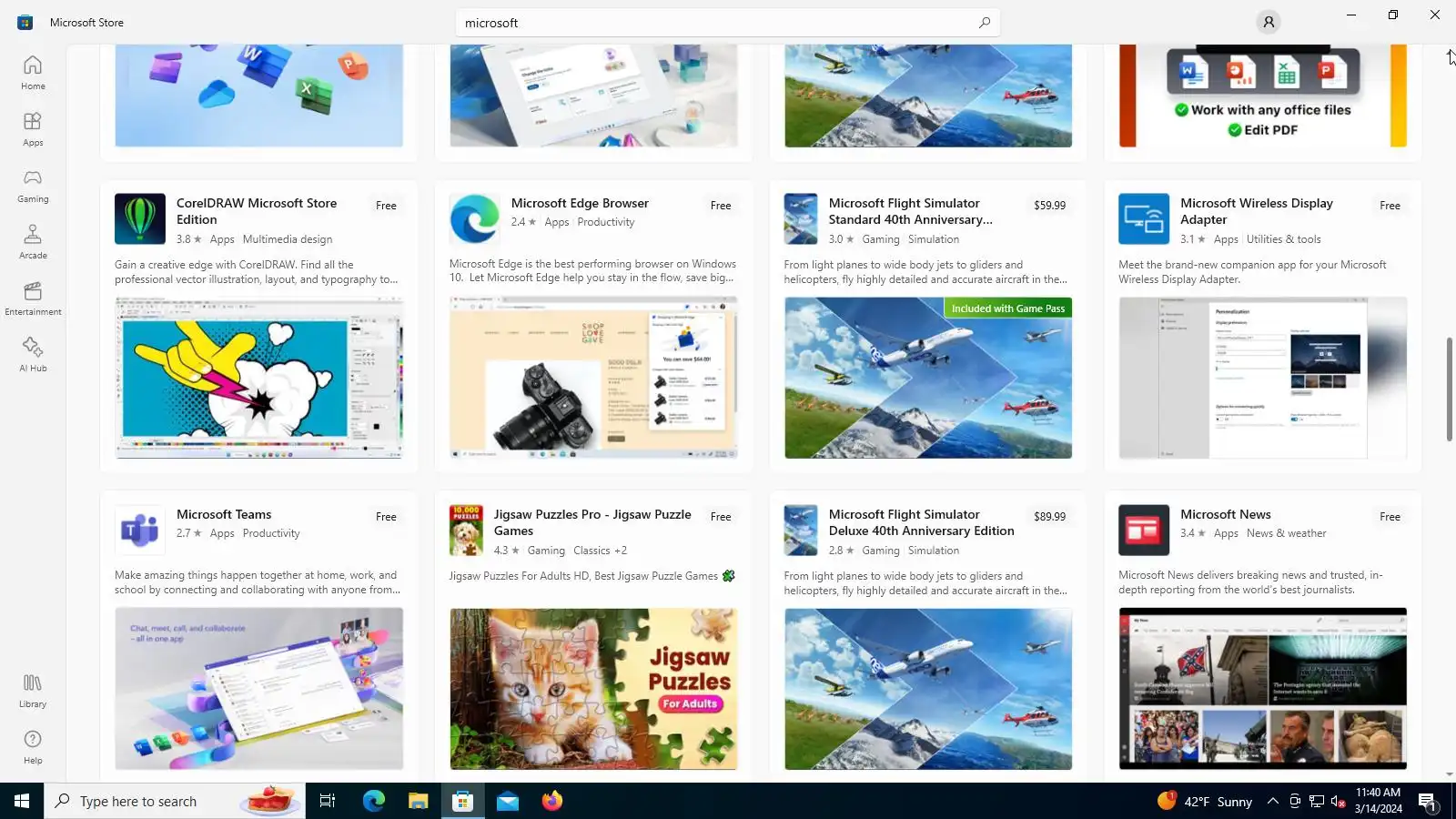
Task: Click the Microsoft News screenshot thumbnail
Action: click(x=1263, y=689)
